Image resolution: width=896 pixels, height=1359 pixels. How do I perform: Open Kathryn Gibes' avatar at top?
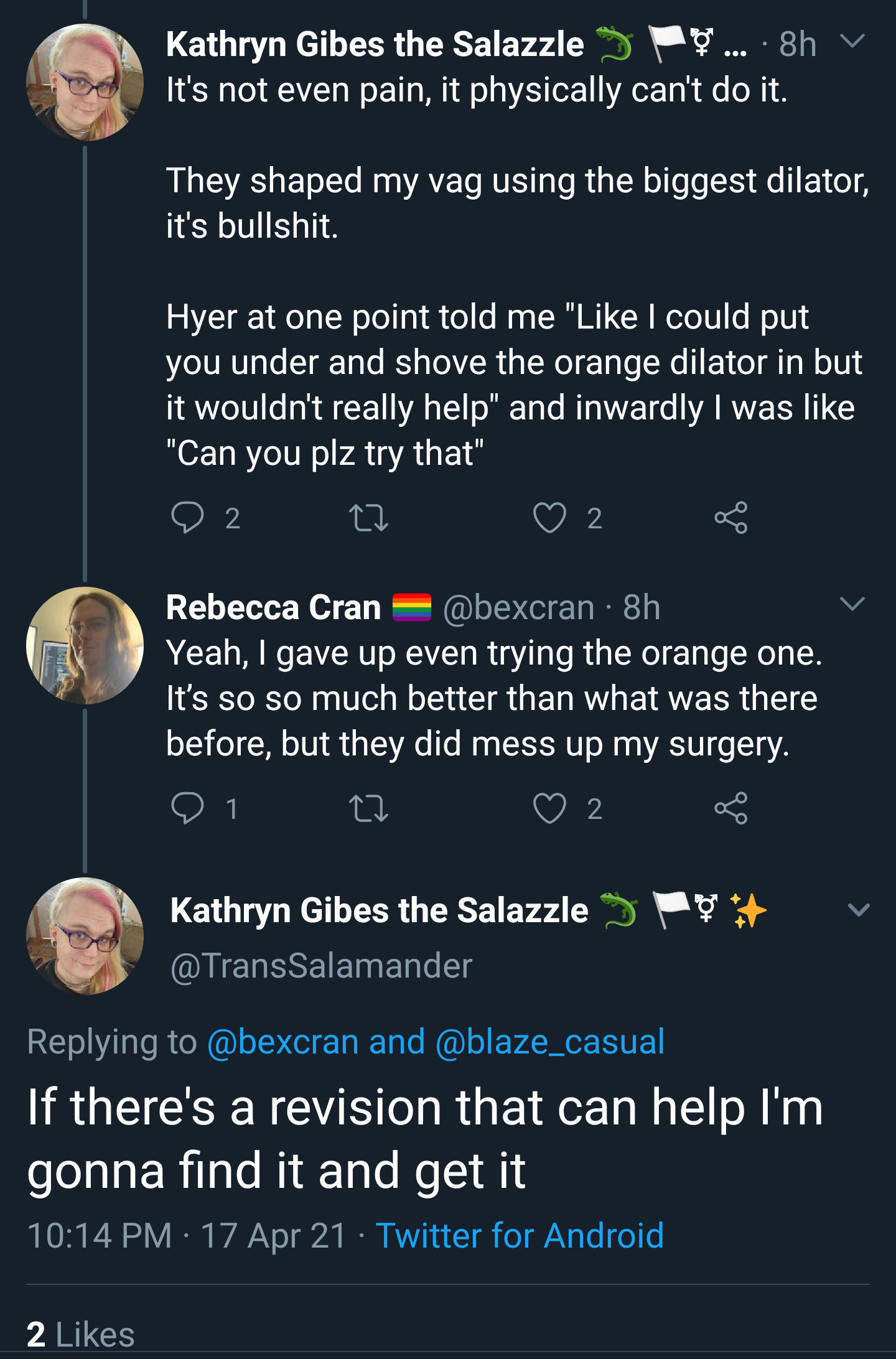pos(85,82)
